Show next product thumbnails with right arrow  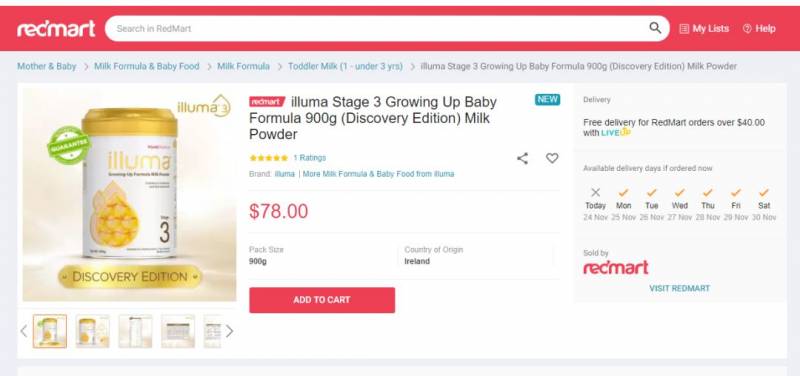pos(230,332)
